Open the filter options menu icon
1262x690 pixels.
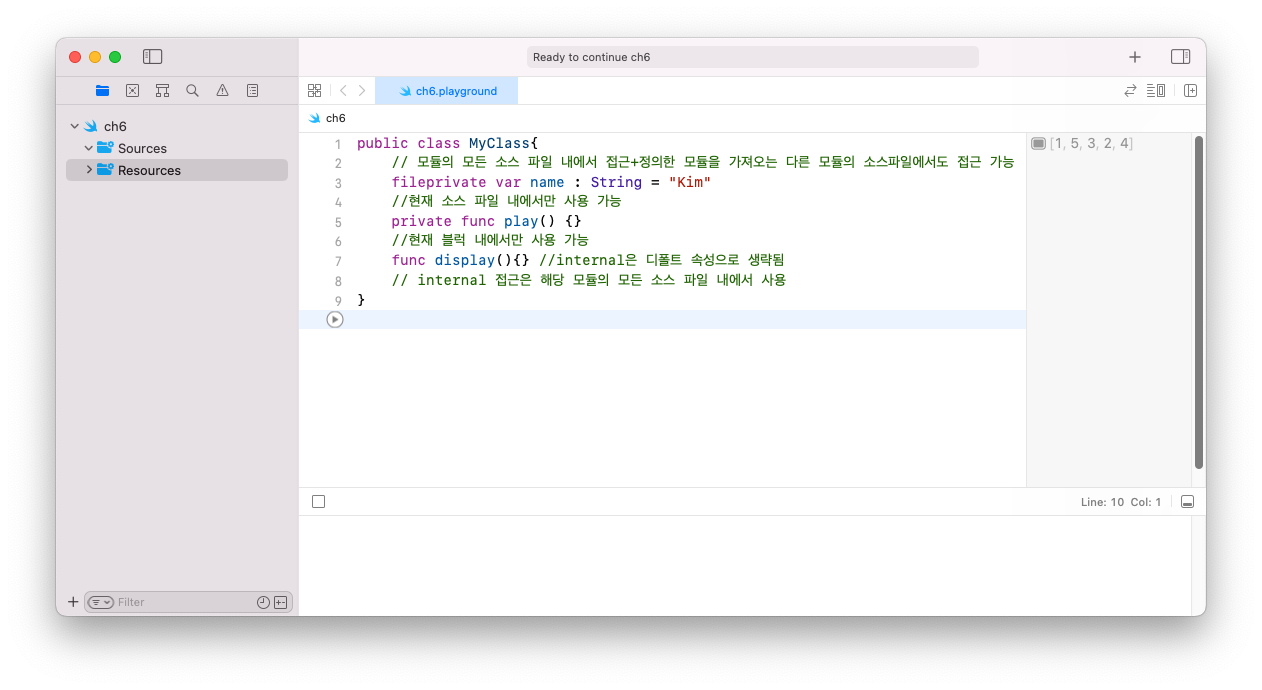pos(100,602)
